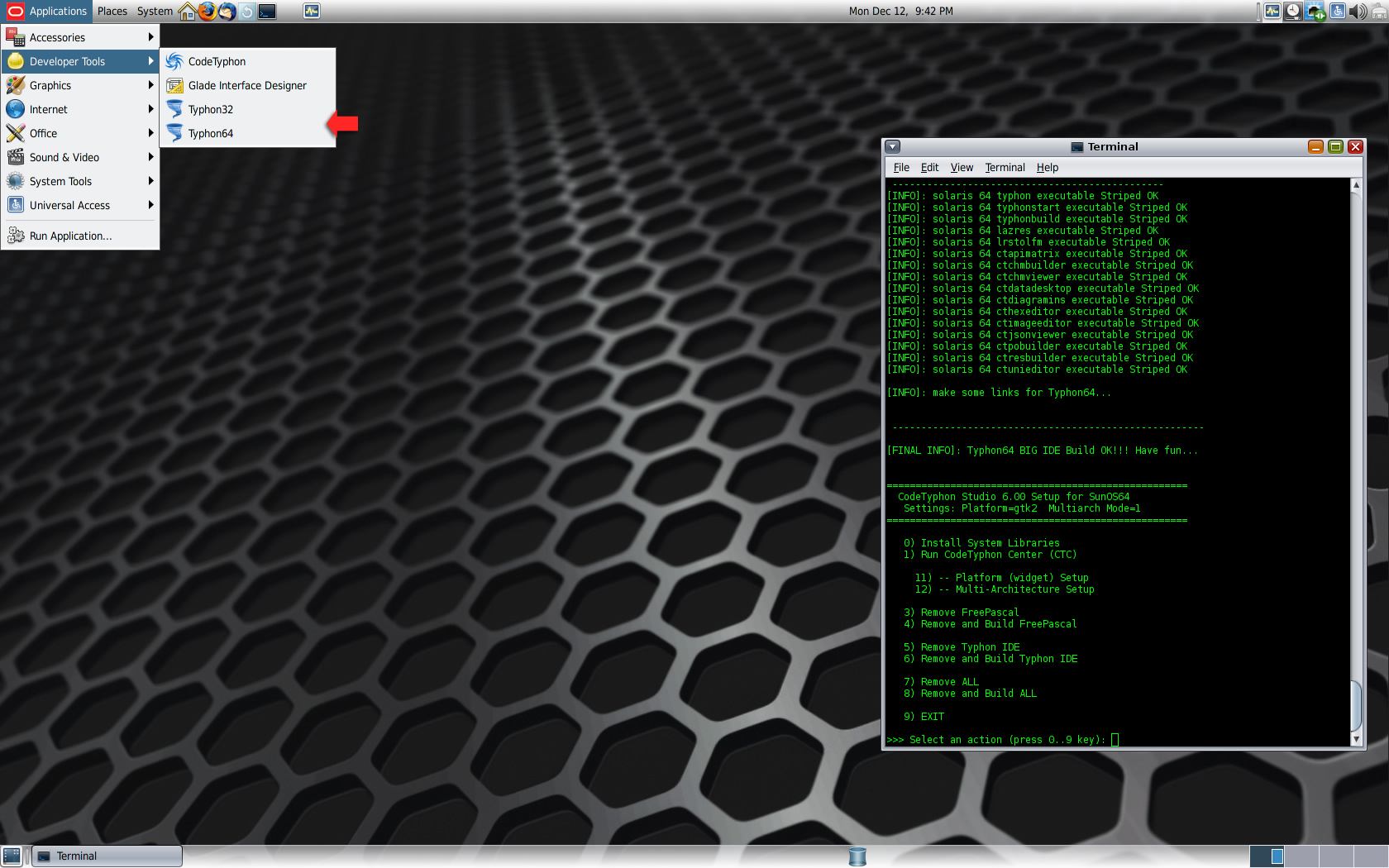The width and height of the screenshot is (1389, 868).
Task: Expand System Tools submenu arrow
Action: 150,181
